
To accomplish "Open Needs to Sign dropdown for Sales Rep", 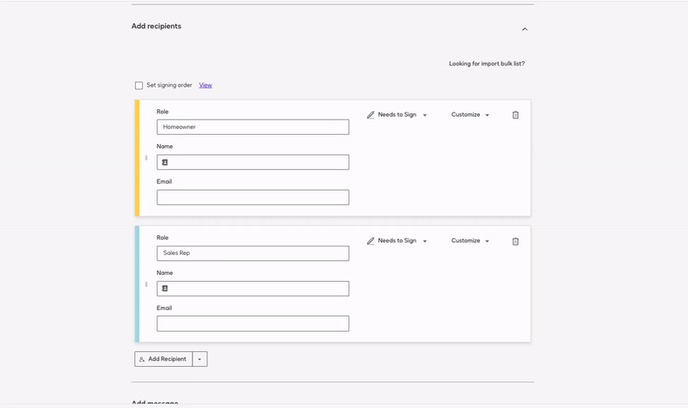I will [397, 241].
